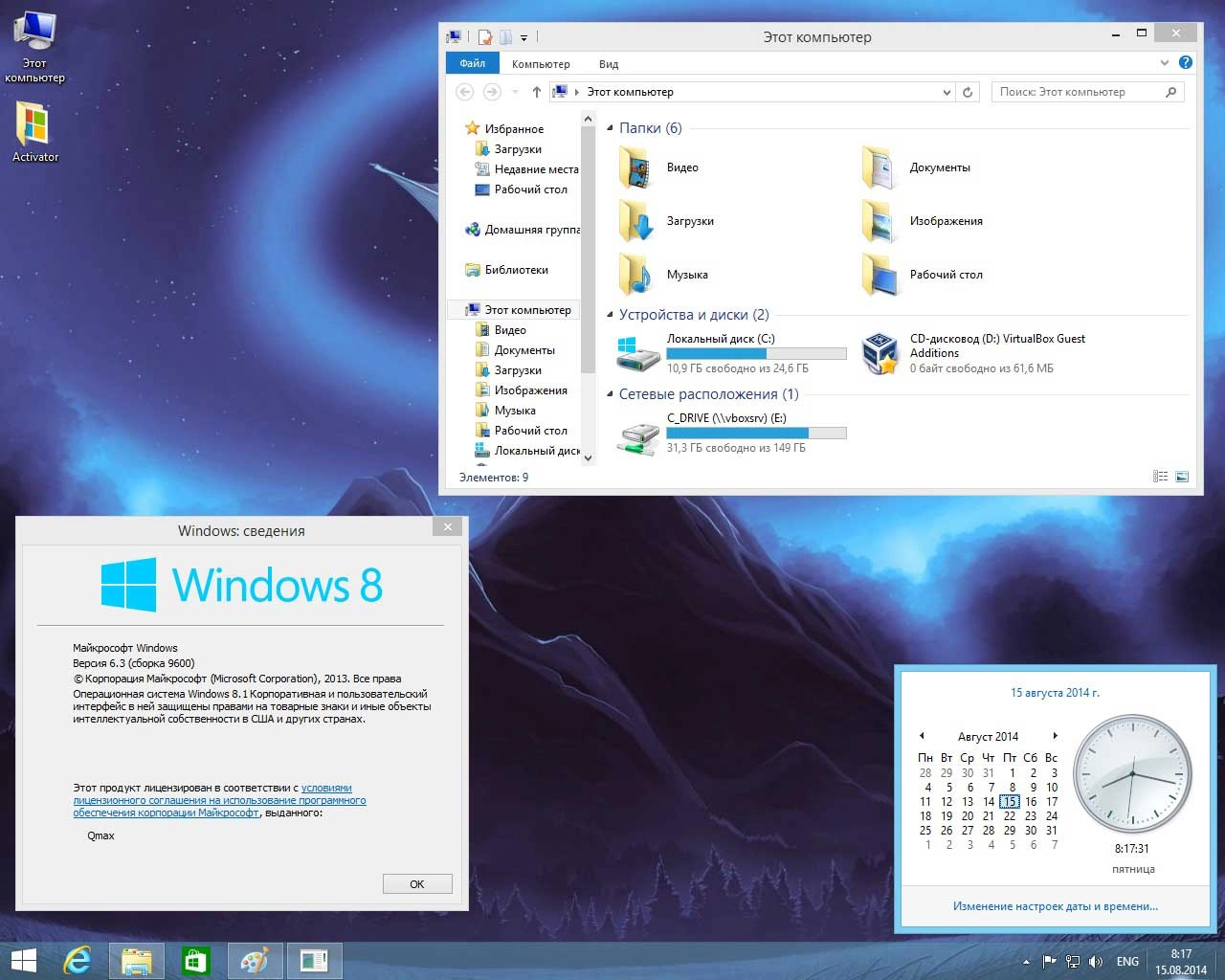Open the Windows Store taskbar icon
Screen dimensions: 1225x980
(x=195, y=960)
